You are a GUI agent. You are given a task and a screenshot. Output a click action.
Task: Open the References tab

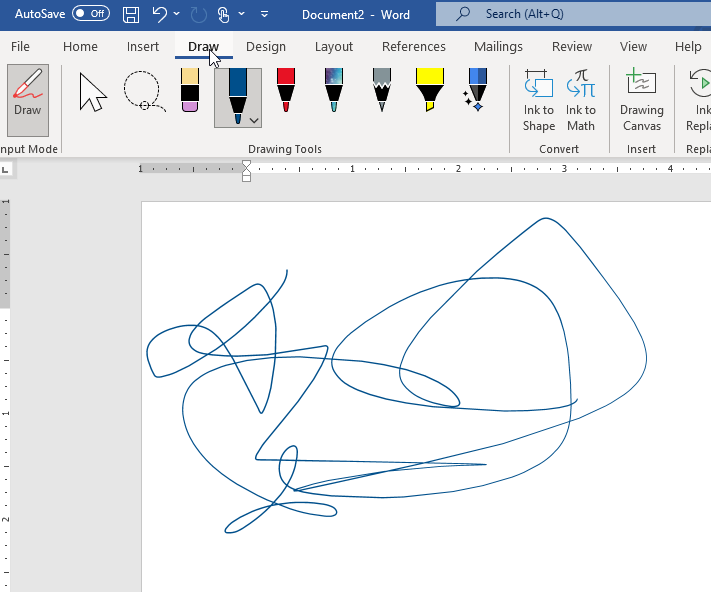[414, 47]
